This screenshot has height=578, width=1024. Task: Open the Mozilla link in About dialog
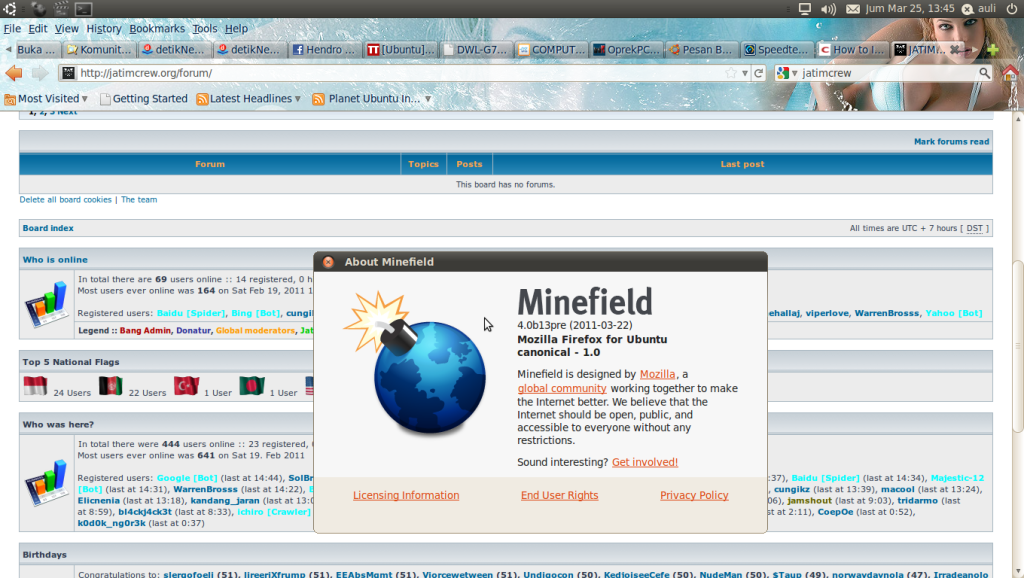[x=657, y=374]
